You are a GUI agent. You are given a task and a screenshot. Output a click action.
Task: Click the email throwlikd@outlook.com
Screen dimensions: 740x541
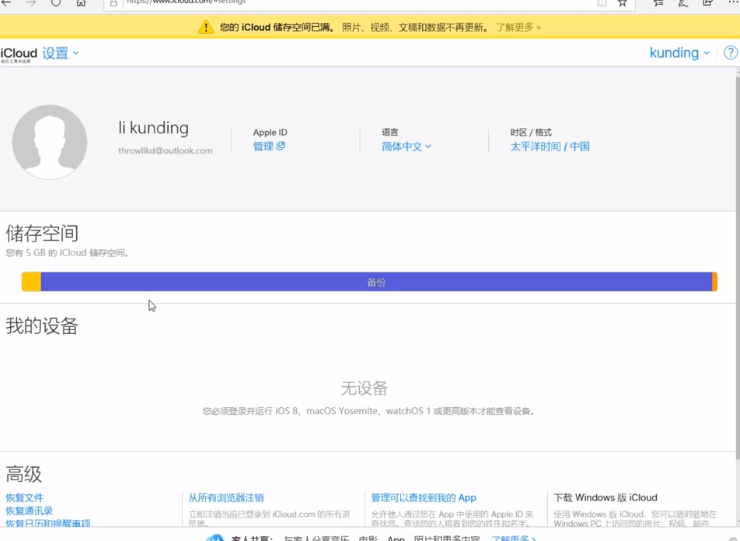tap(165, 151)
